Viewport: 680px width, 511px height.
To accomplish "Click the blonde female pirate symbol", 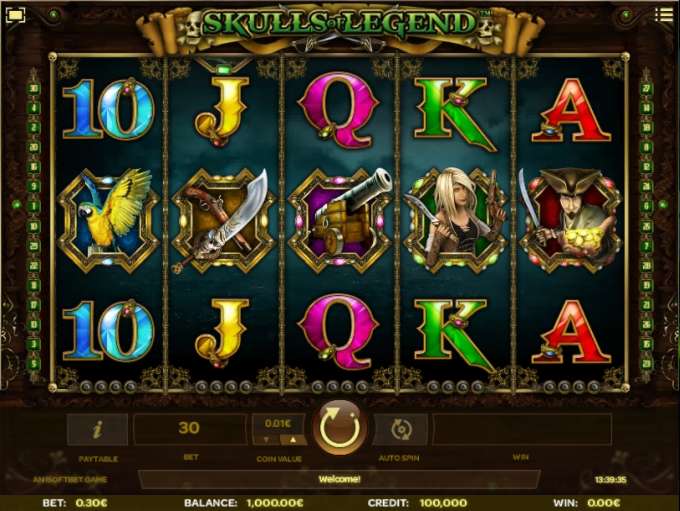I will tap(455, 220).
